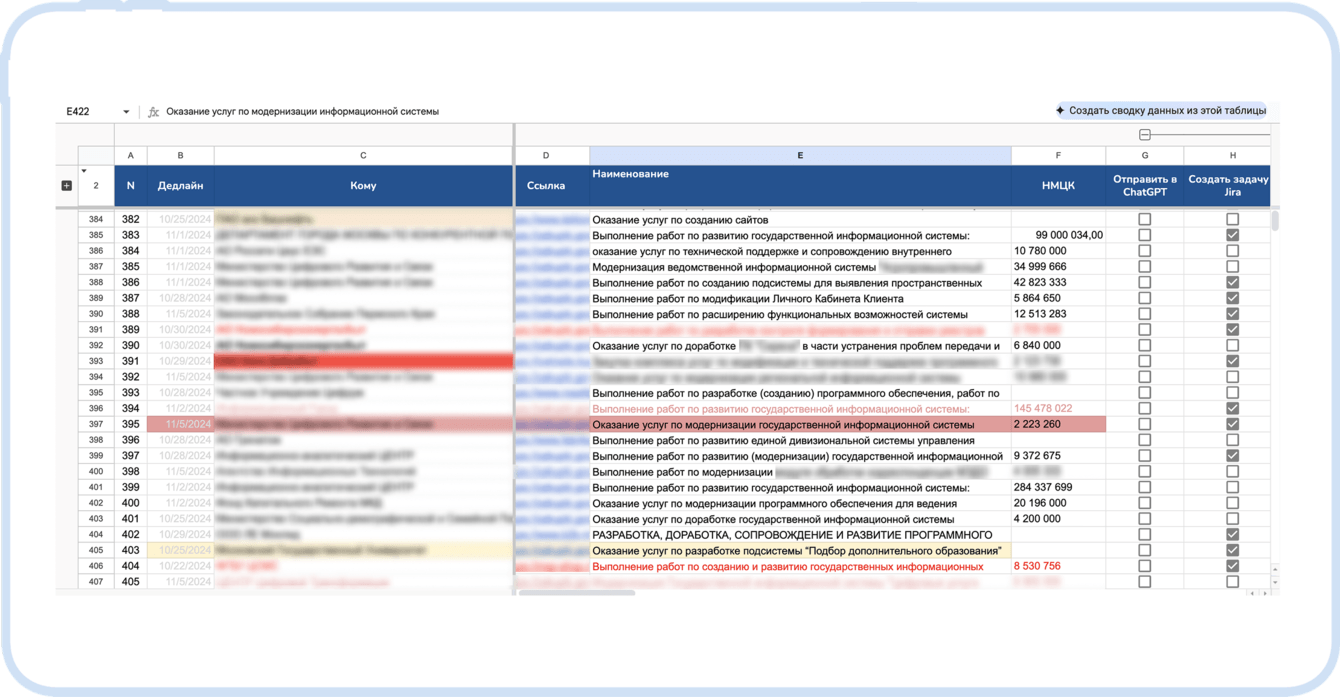Image resolution: width=1340 pixels, height=697 pixels.
Task: Select row header 397
Action: tap(96, 424)
